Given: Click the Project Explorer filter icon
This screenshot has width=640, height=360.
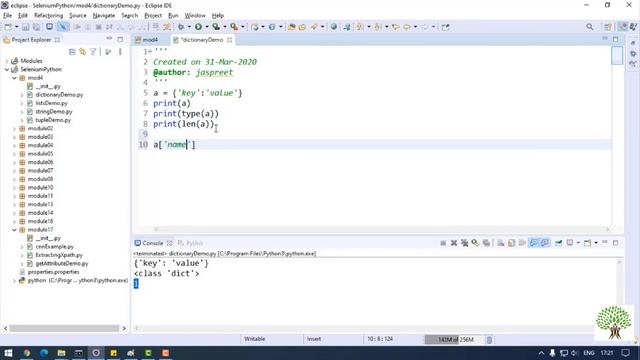Looking at the screenshot, I should click(93, 52).
